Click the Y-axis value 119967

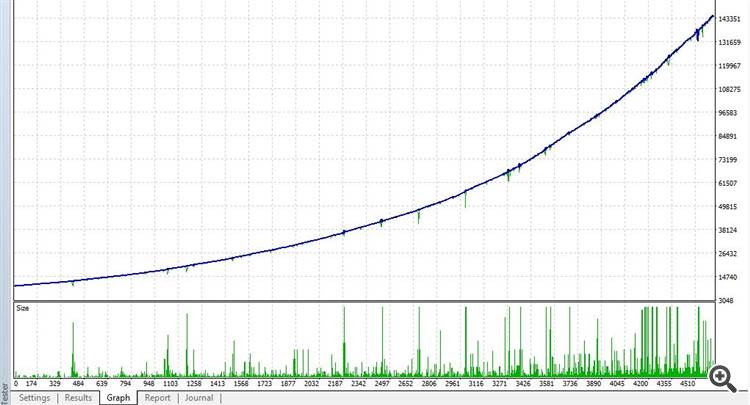point(730,66)
